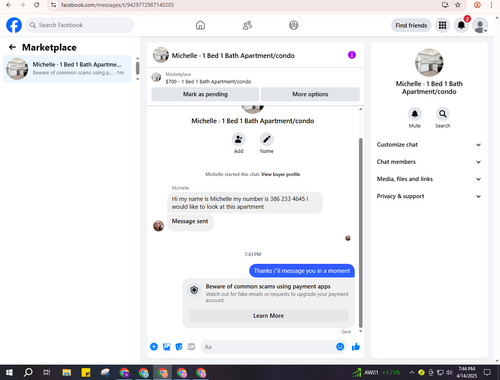Open the notifications bell

click(x=461, y=25)
